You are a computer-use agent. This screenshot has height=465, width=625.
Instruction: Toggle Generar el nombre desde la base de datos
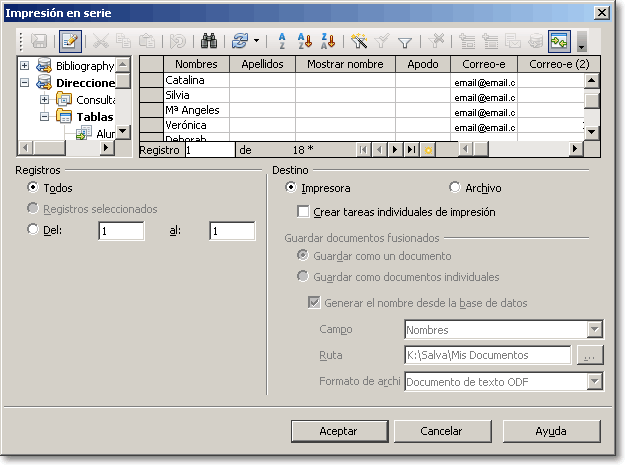pos(314,302)
